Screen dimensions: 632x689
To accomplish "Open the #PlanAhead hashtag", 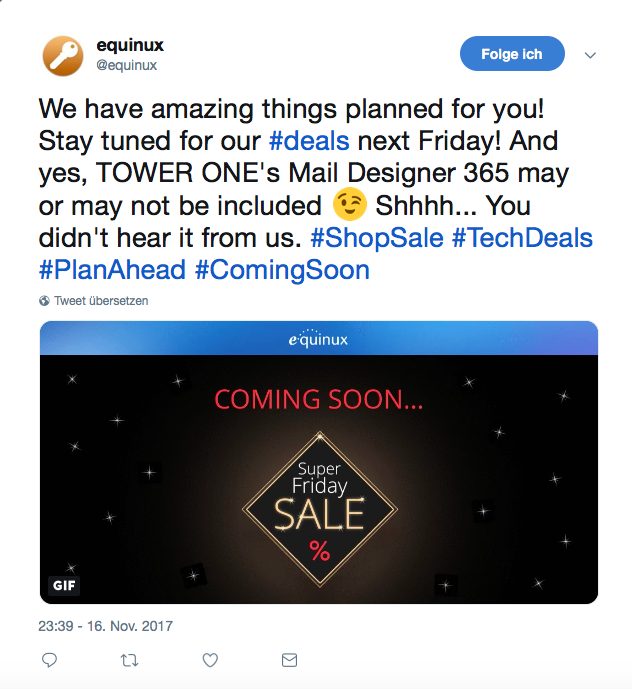I will pos(112,270).
